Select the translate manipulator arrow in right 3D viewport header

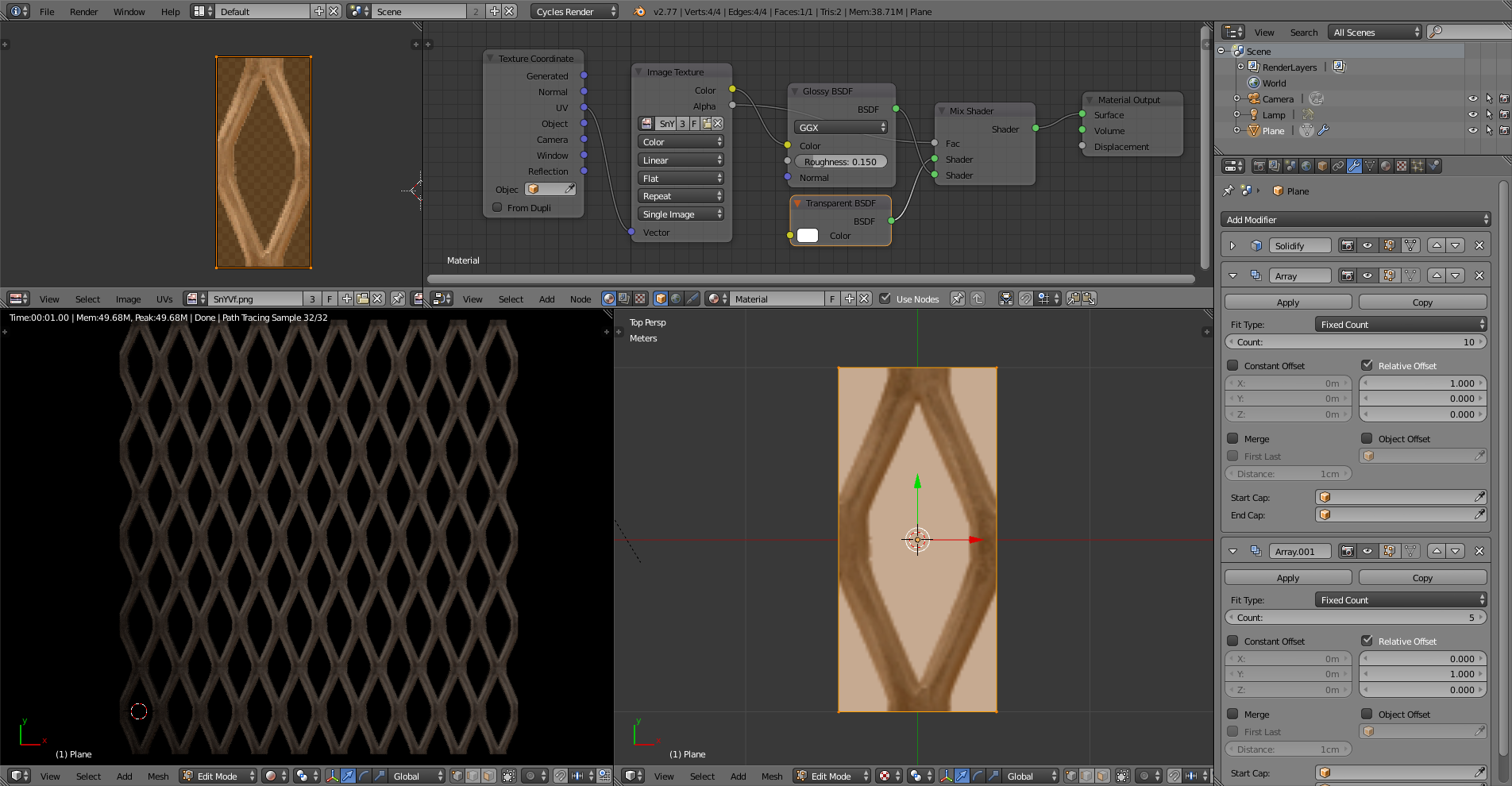(962, 776)
